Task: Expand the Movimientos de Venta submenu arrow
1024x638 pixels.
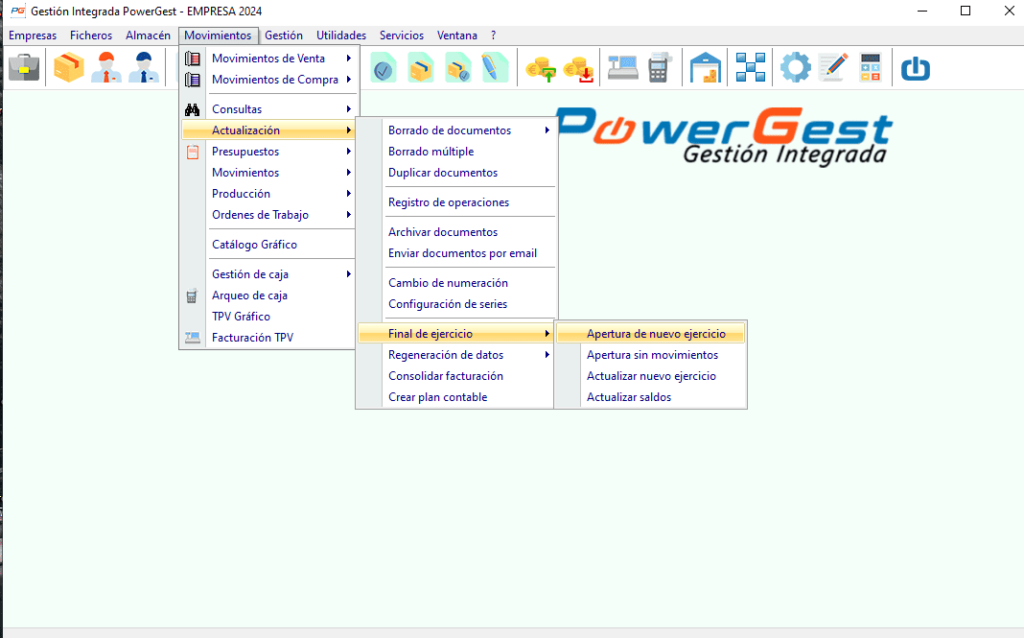Action: tap(349, 58)
